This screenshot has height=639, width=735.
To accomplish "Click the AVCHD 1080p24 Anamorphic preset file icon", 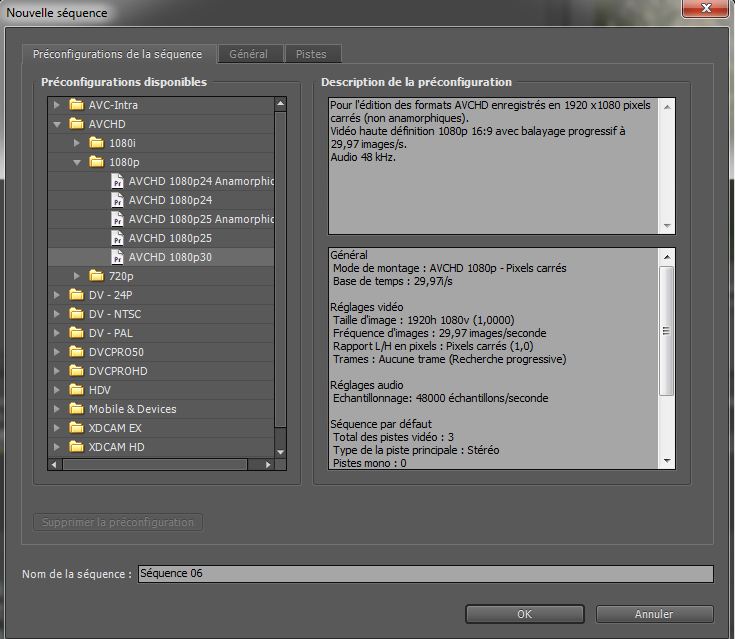I will (x=117, y=181).
